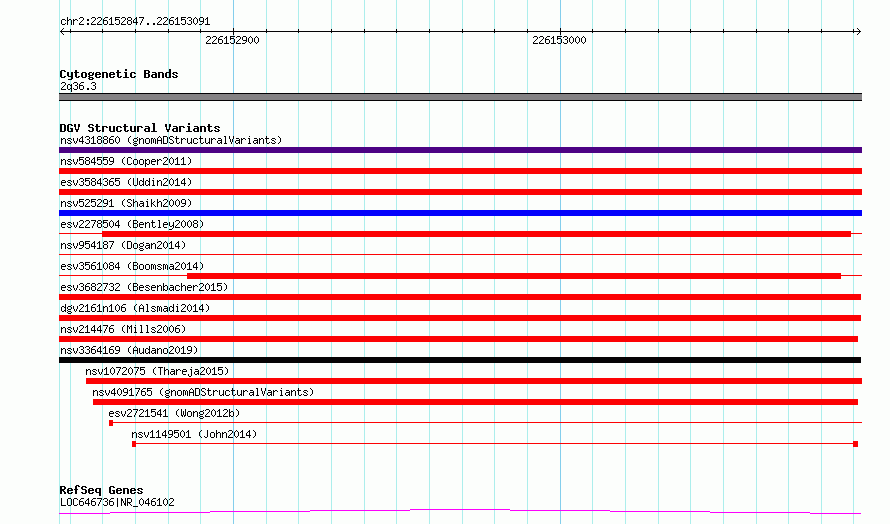Click the esv2721541 (Wong2012b) label
This screenshot has height=524, width=890.
point(174,413)
